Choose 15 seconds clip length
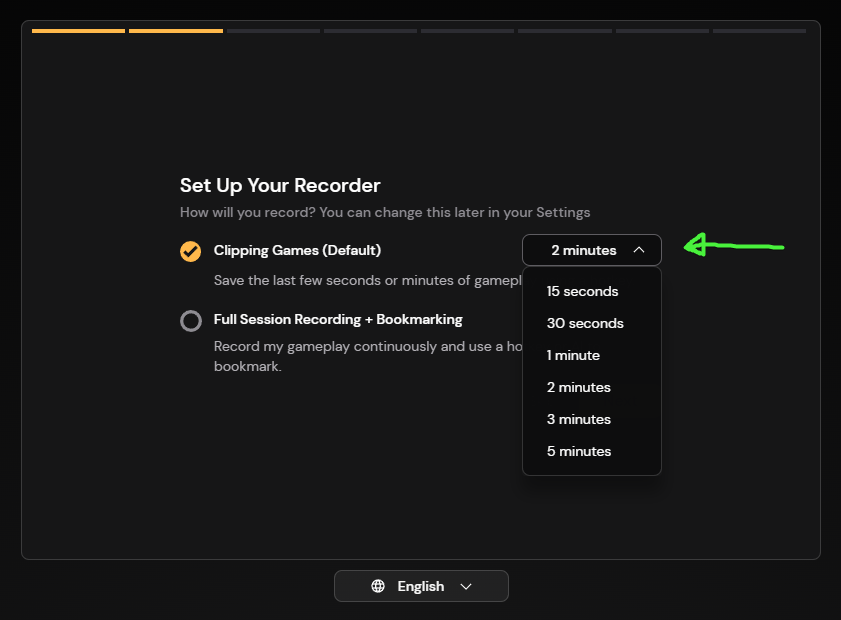Screen dimensions: 841x620 point(582,292)
